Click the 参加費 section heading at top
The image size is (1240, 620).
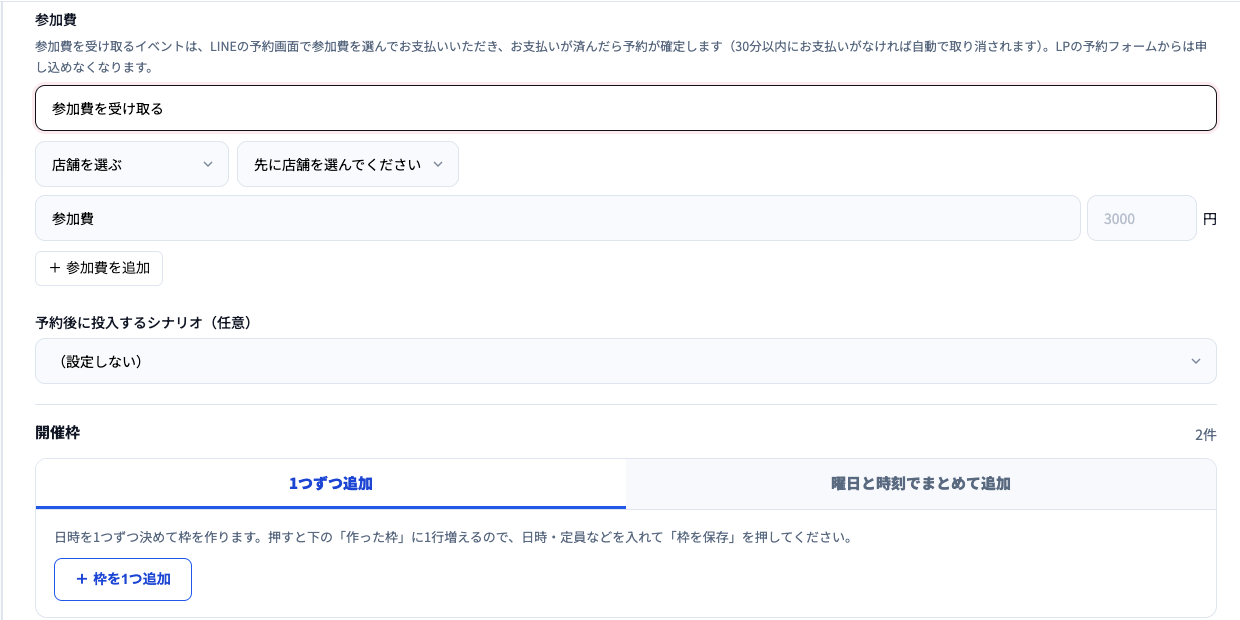[x=58, y=19]
